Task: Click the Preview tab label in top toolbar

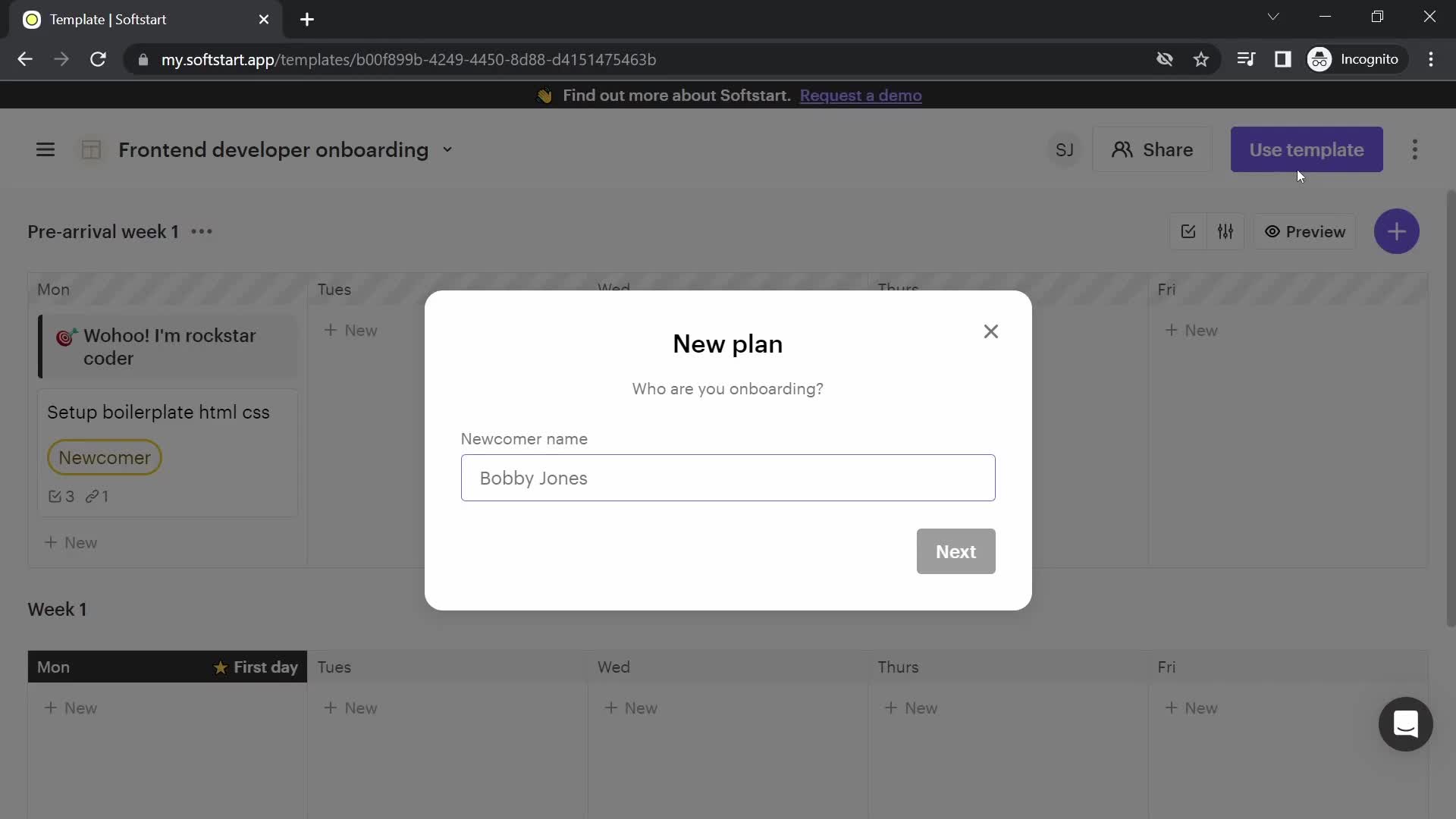Action: coord(1316,231)
